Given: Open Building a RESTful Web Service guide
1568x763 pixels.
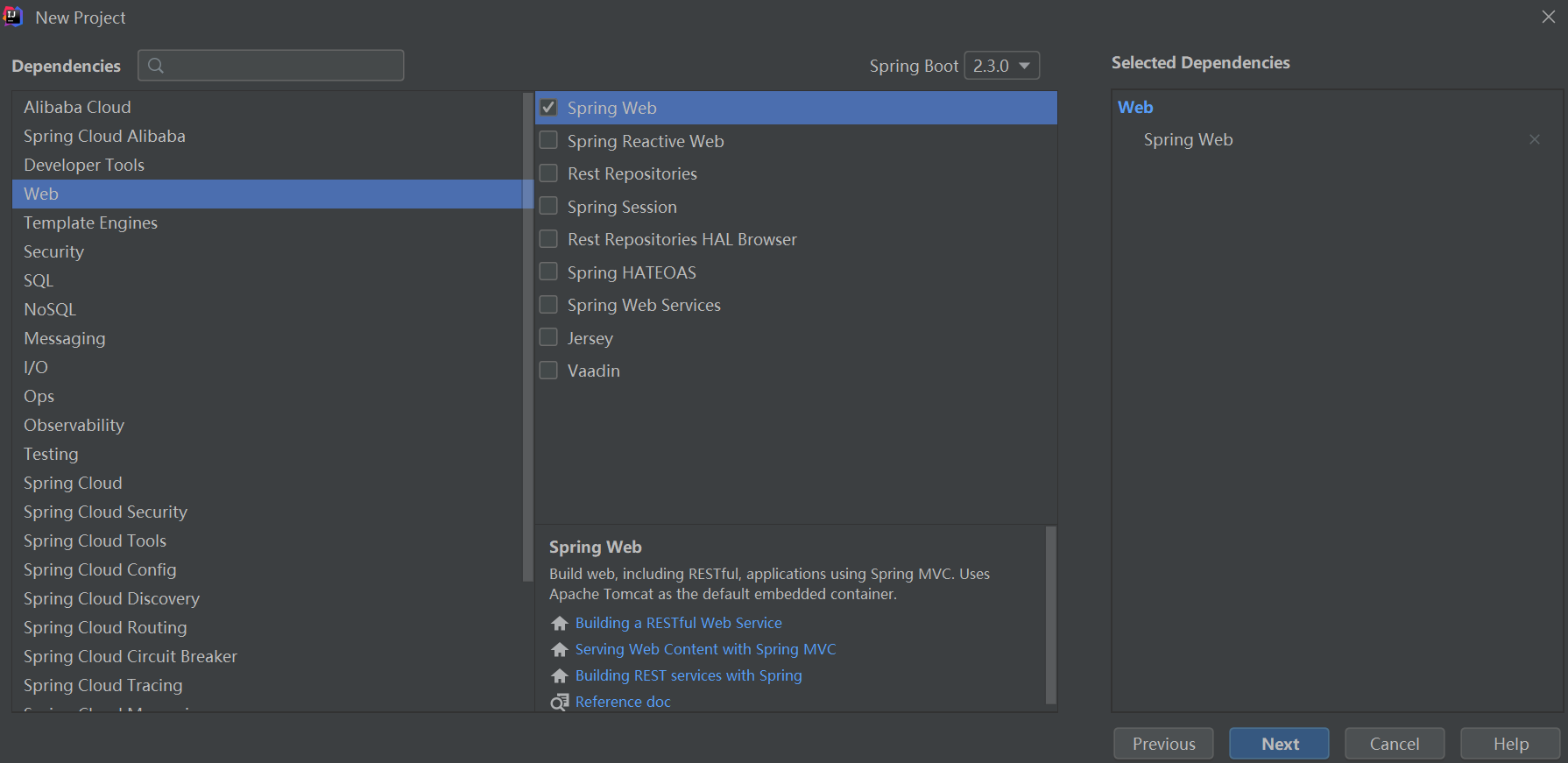Looking at the screenshot, I should coord(678,623).
